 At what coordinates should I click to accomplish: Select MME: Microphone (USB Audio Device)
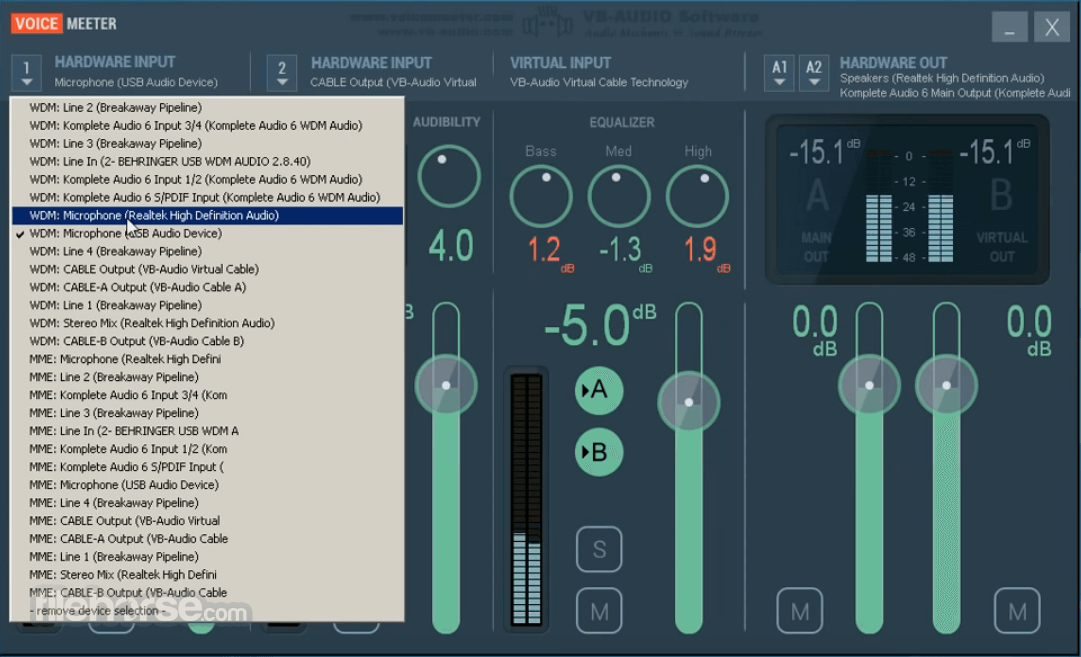[x=208, y=485]
